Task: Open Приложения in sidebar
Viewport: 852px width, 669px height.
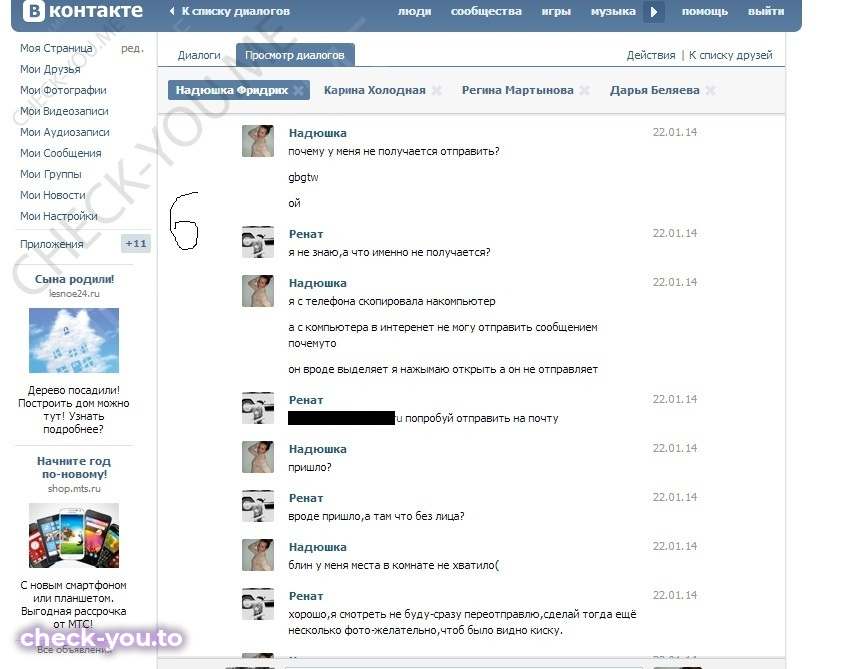Action: tap(52, 244)
